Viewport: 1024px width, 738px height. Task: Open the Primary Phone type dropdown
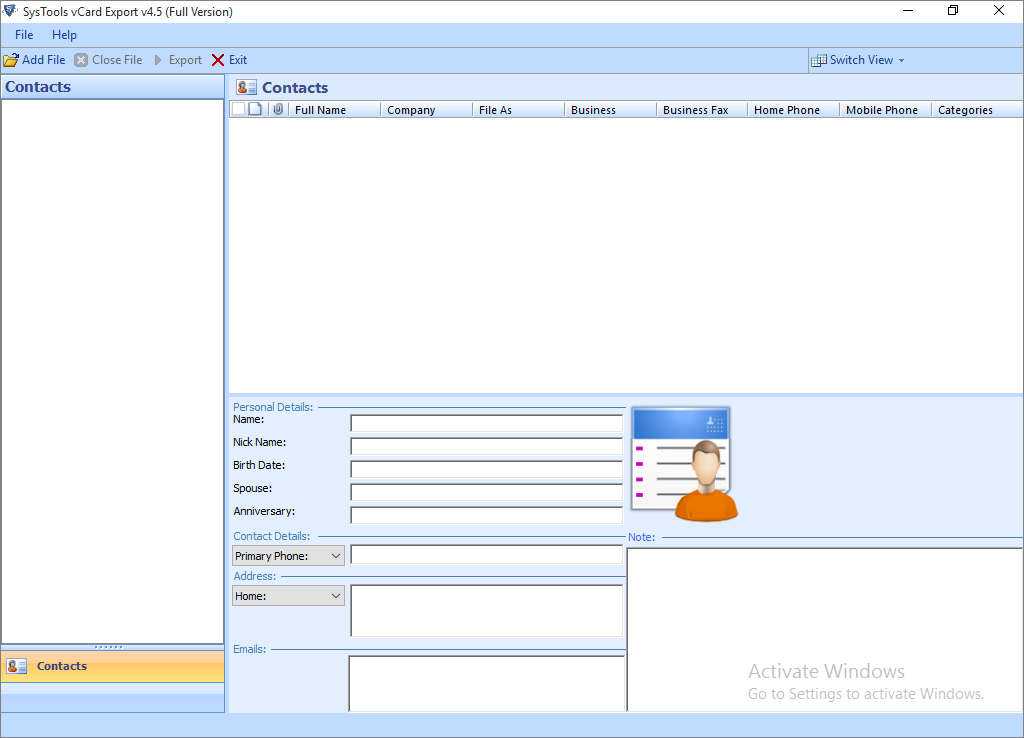[x=337, y=555]
